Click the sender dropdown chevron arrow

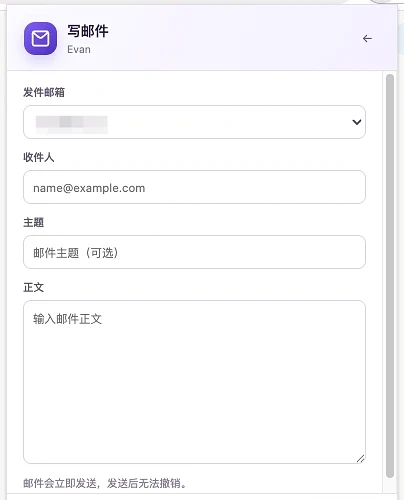click(x=357, y=122)
